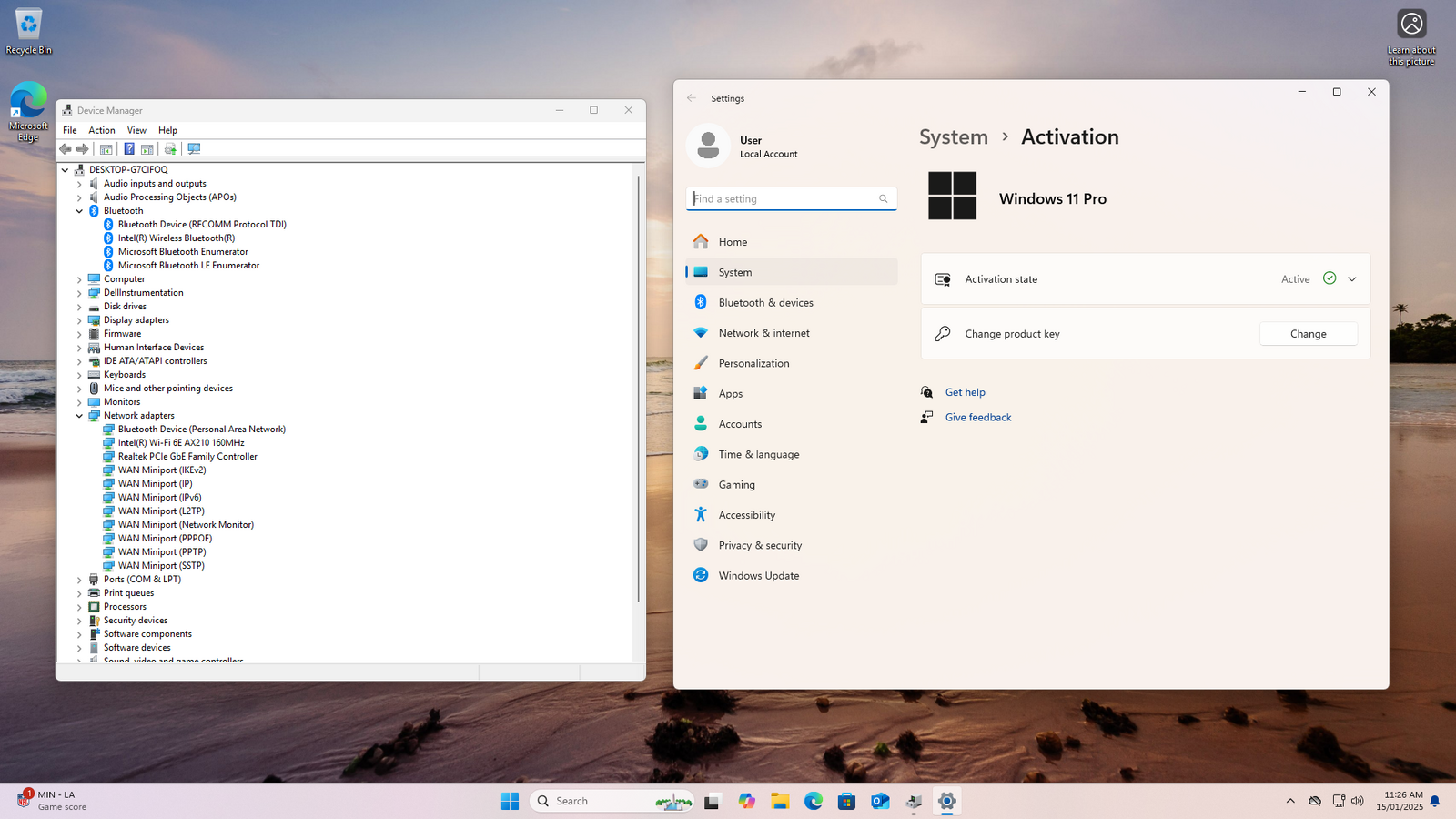Screen dimensions: 1456x819
Task: Click the System breadcrumb link
Action: [953, 137]
